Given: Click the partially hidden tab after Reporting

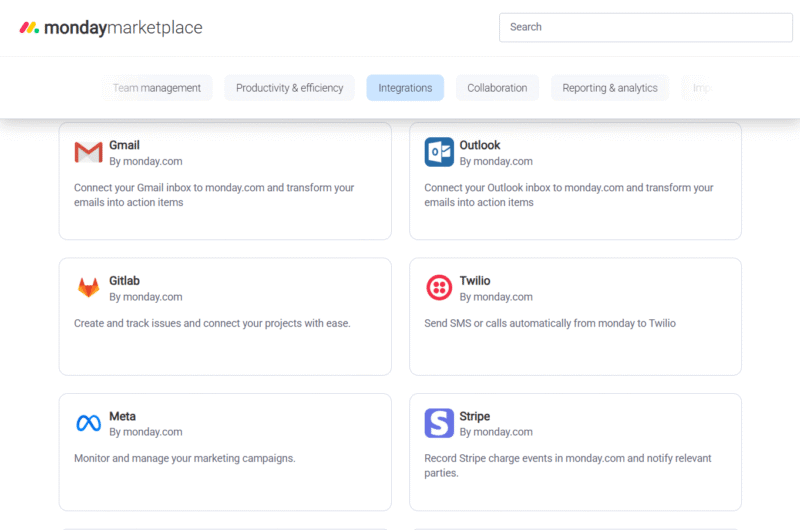Looking at the screenshot, I should (700, 88).
